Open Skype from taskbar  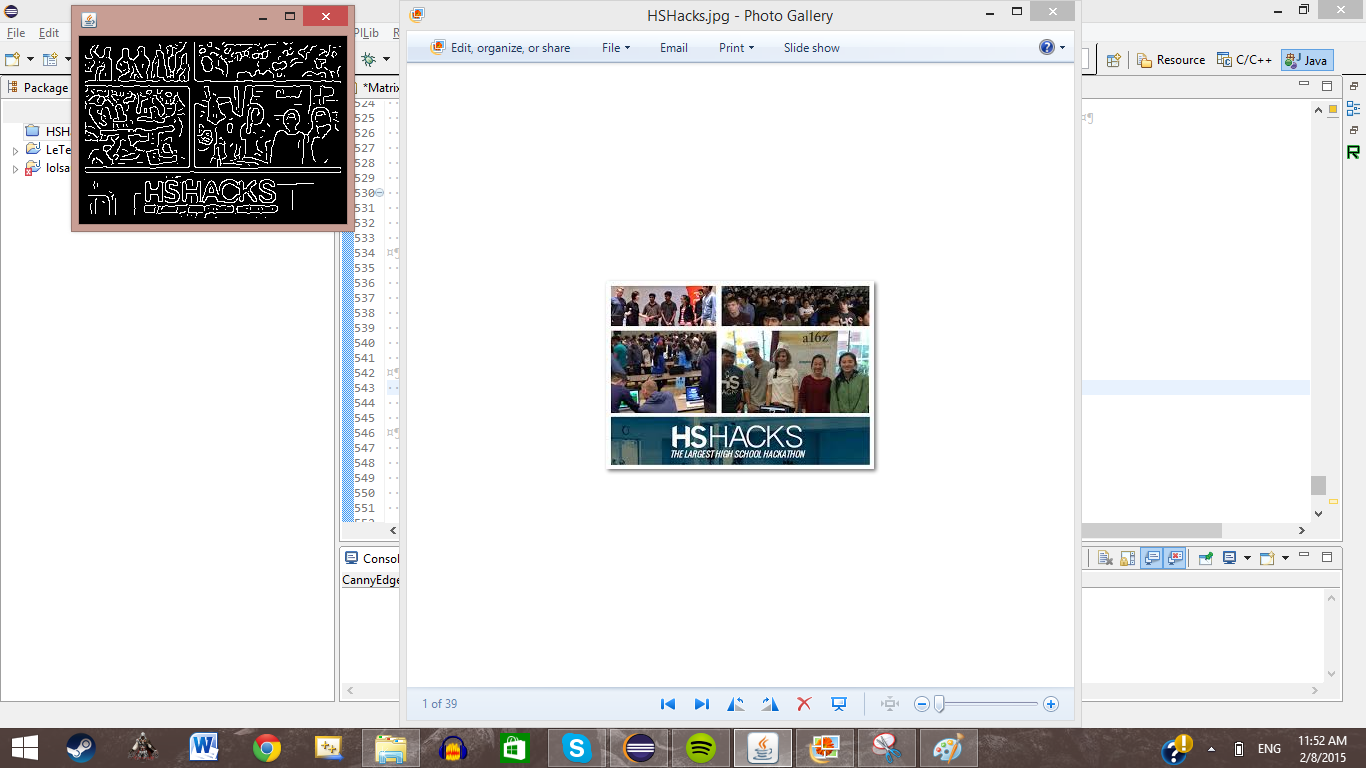[576, 748]
